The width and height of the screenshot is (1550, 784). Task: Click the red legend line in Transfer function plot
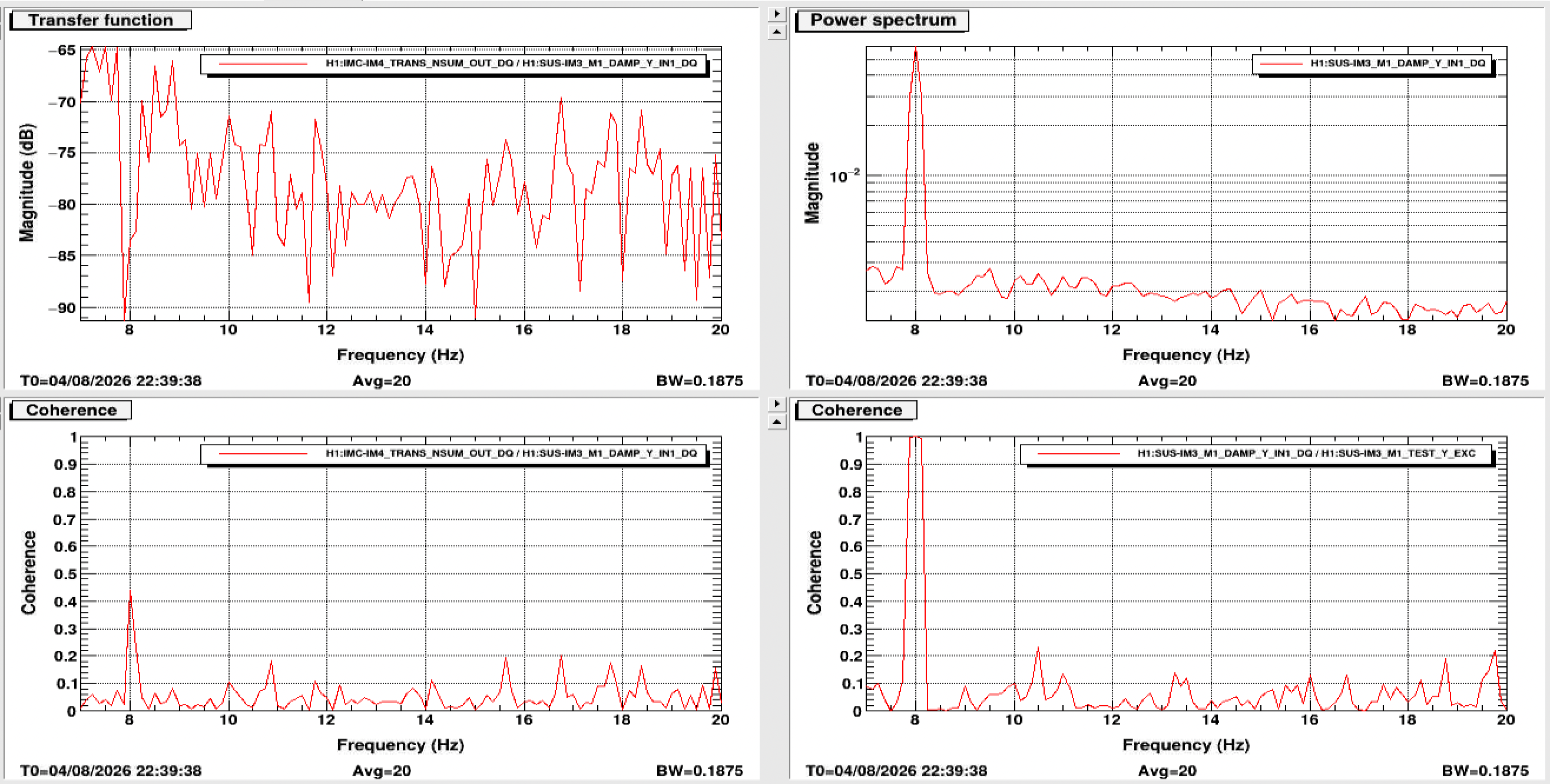[264, 64]
